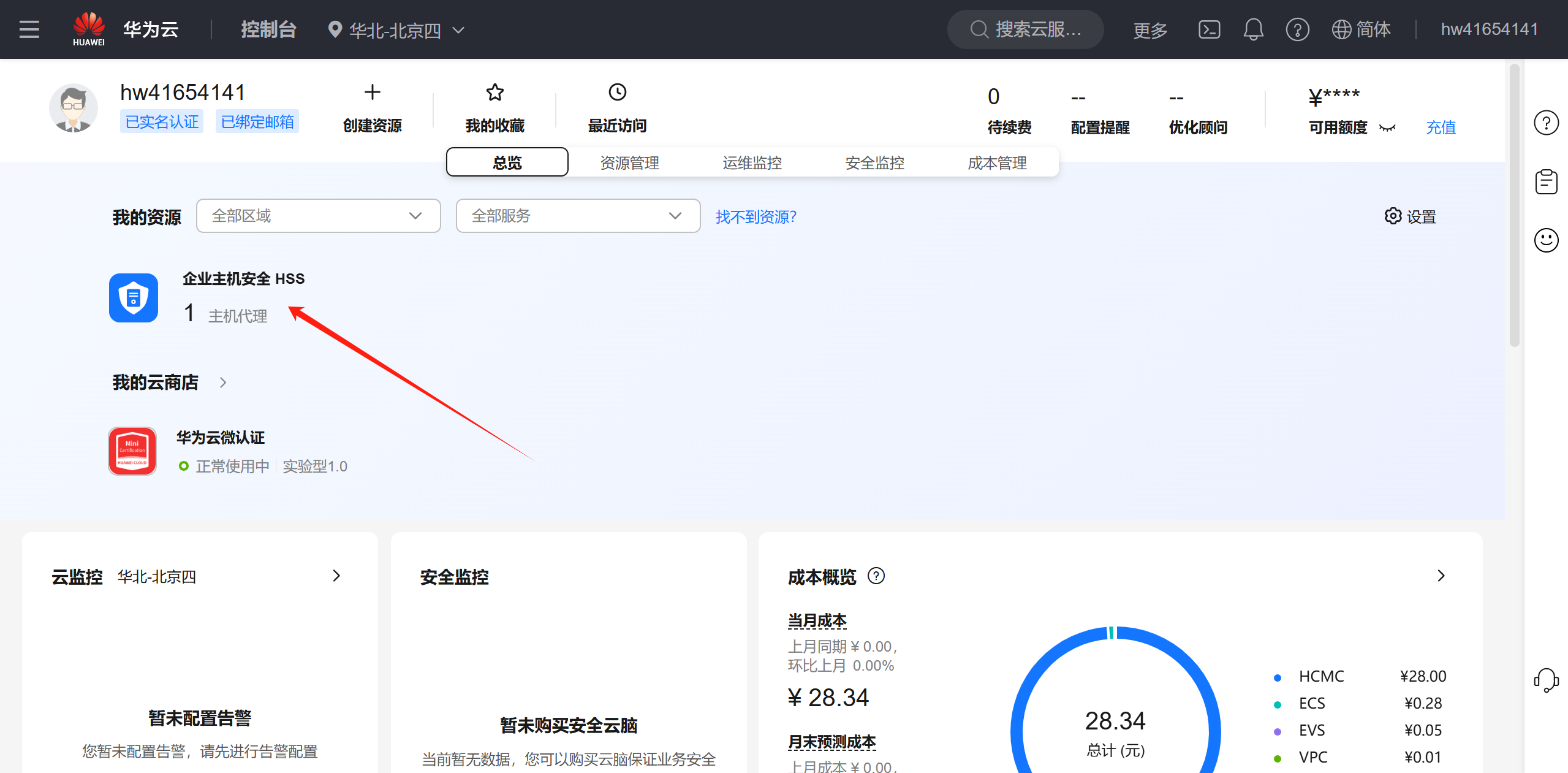Open the hamburger navigation menu
Image resolution: width=1568 pixels, height=773 pixels.
pos(29,29)
